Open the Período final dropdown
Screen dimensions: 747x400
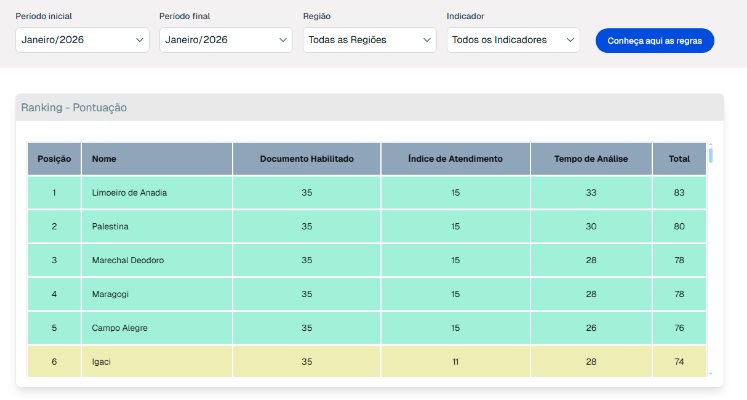coord(225,40)
